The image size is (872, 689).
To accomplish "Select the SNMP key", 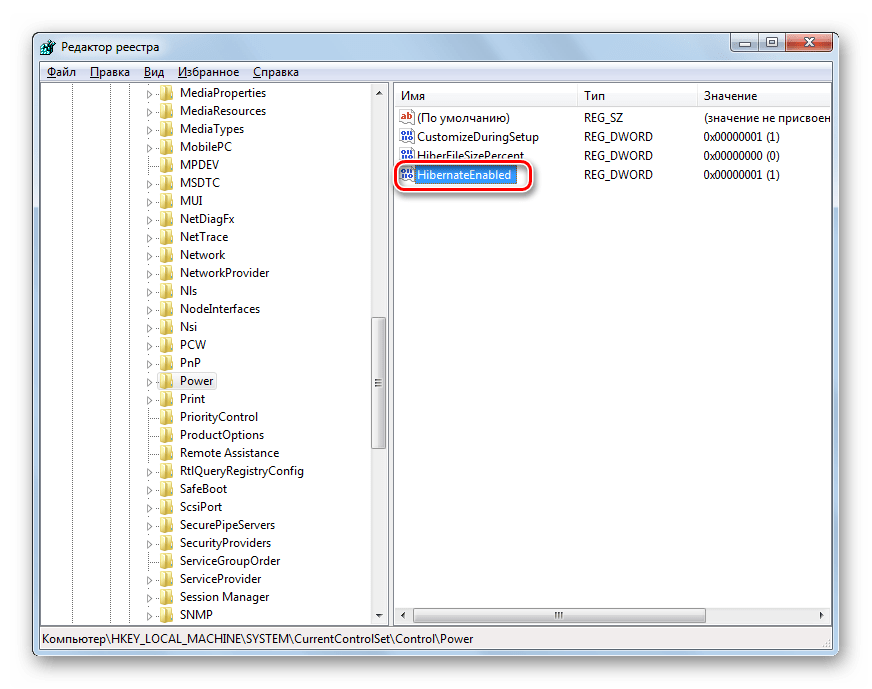I will pos(196,615).
